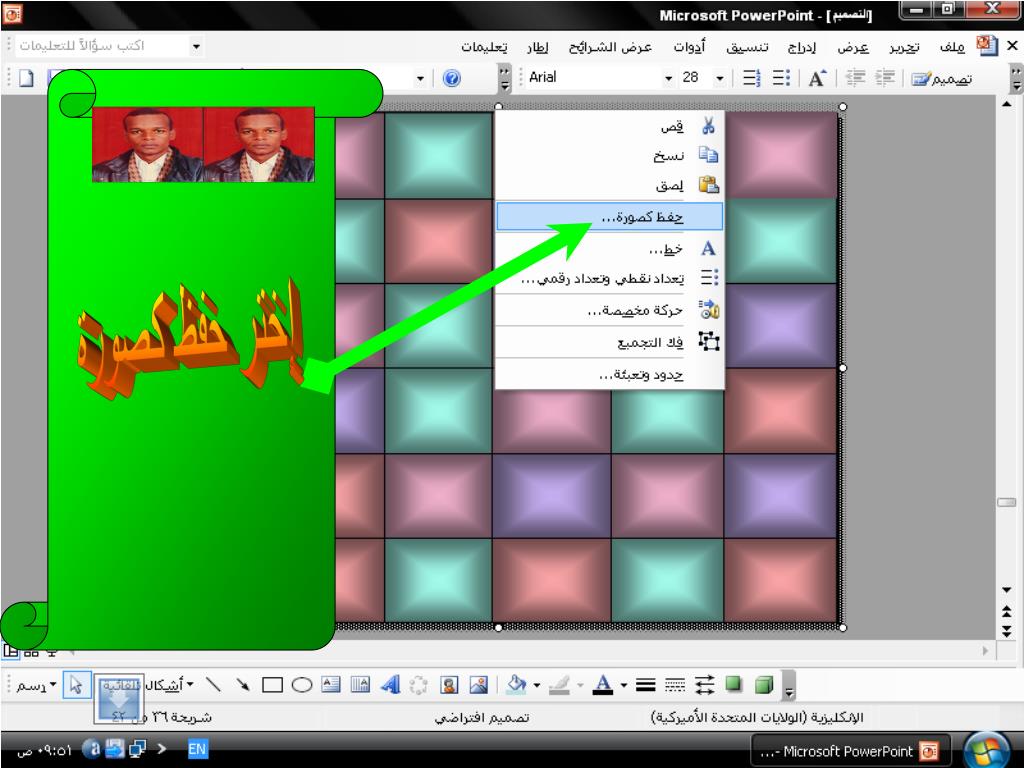
Task: Open the تعليمات (Help) menu
Action: 484,47
